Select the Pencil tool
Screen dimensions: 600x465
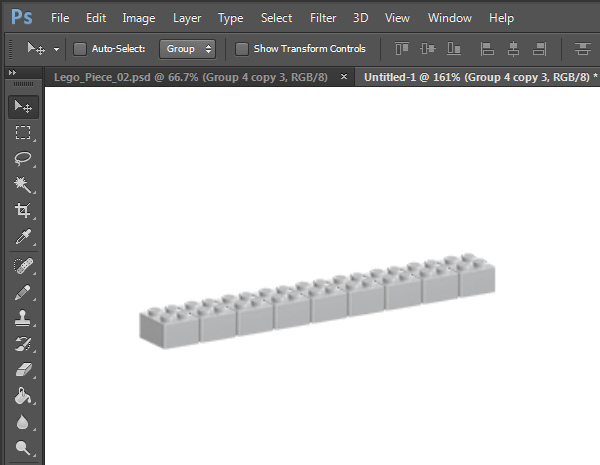(23, 292)
